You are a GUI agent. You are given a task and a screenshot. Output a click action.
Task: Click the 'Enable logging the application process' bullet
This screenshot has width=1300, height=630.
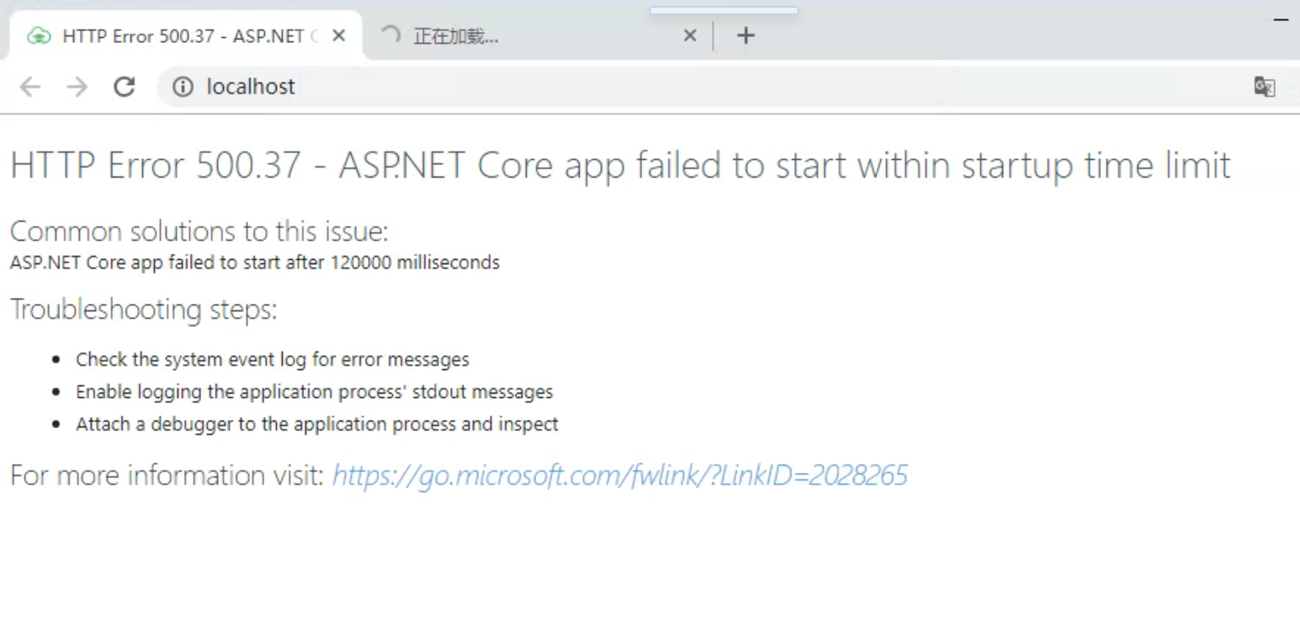point(314,392)
